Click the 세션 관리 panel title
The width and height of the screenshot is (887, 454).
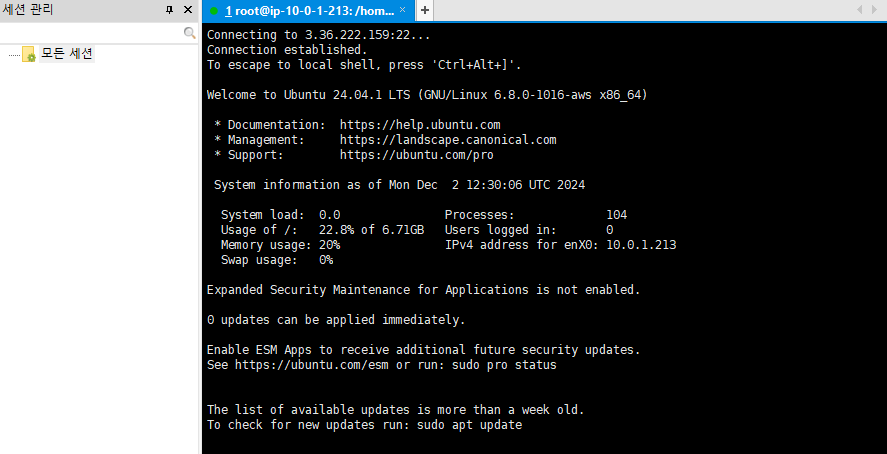(x=28, y=10)
